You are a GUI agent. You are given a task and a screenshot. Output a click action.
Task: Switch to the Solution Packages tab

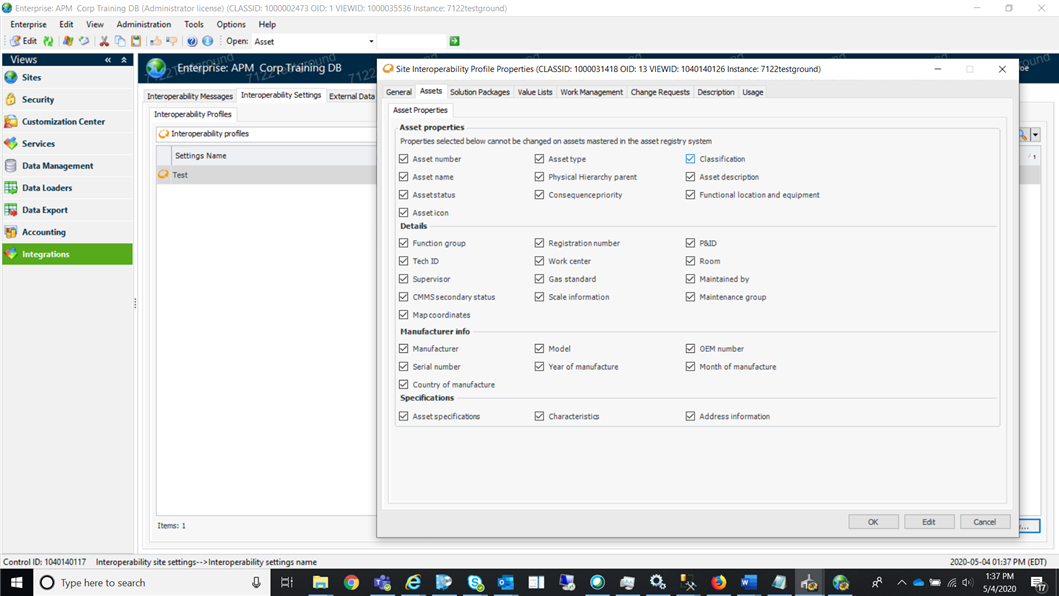(479, 92)
